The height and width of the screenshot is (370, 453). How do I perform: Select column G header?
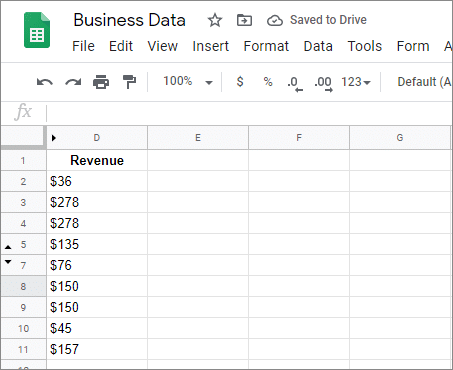point(400,138)
